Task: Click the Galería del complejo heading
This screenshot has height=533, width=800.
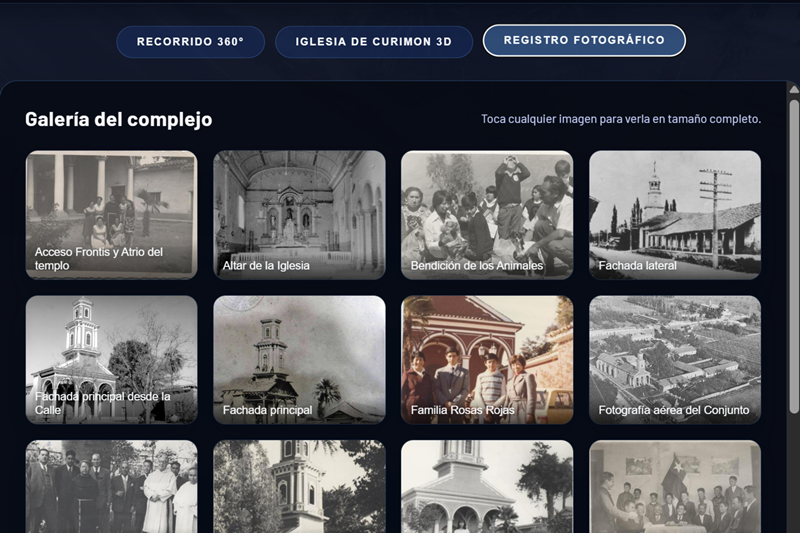Action: point(118,119)
